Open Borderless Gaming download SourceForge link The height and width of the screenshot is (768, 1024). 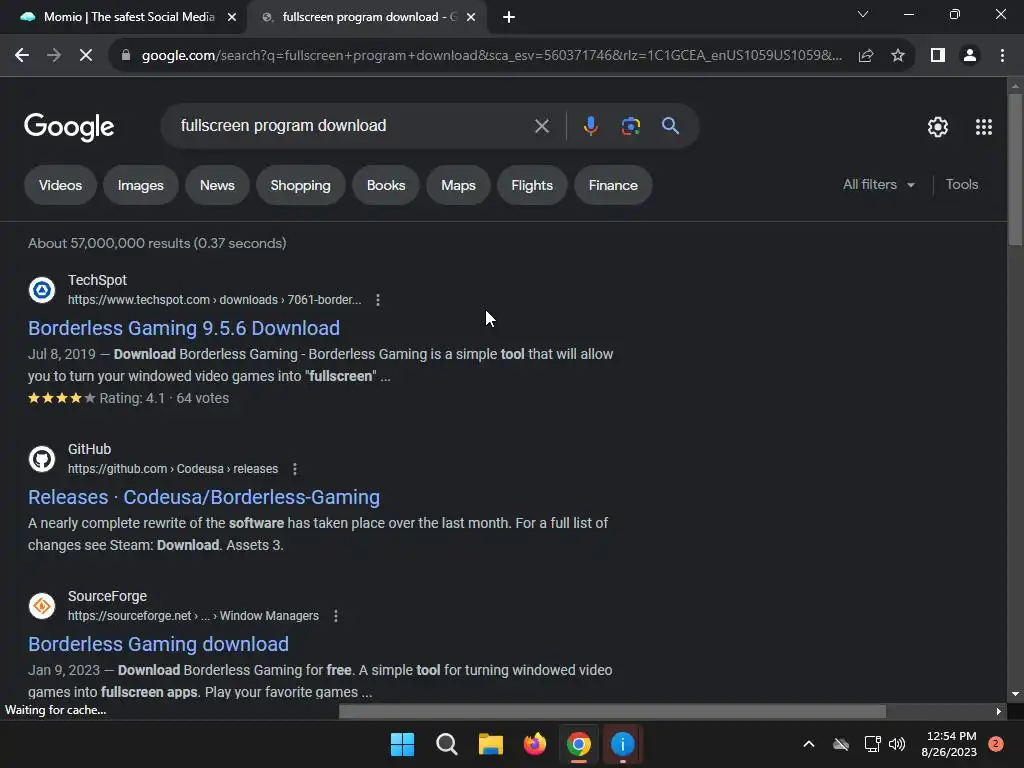click(x=158, y=644)
